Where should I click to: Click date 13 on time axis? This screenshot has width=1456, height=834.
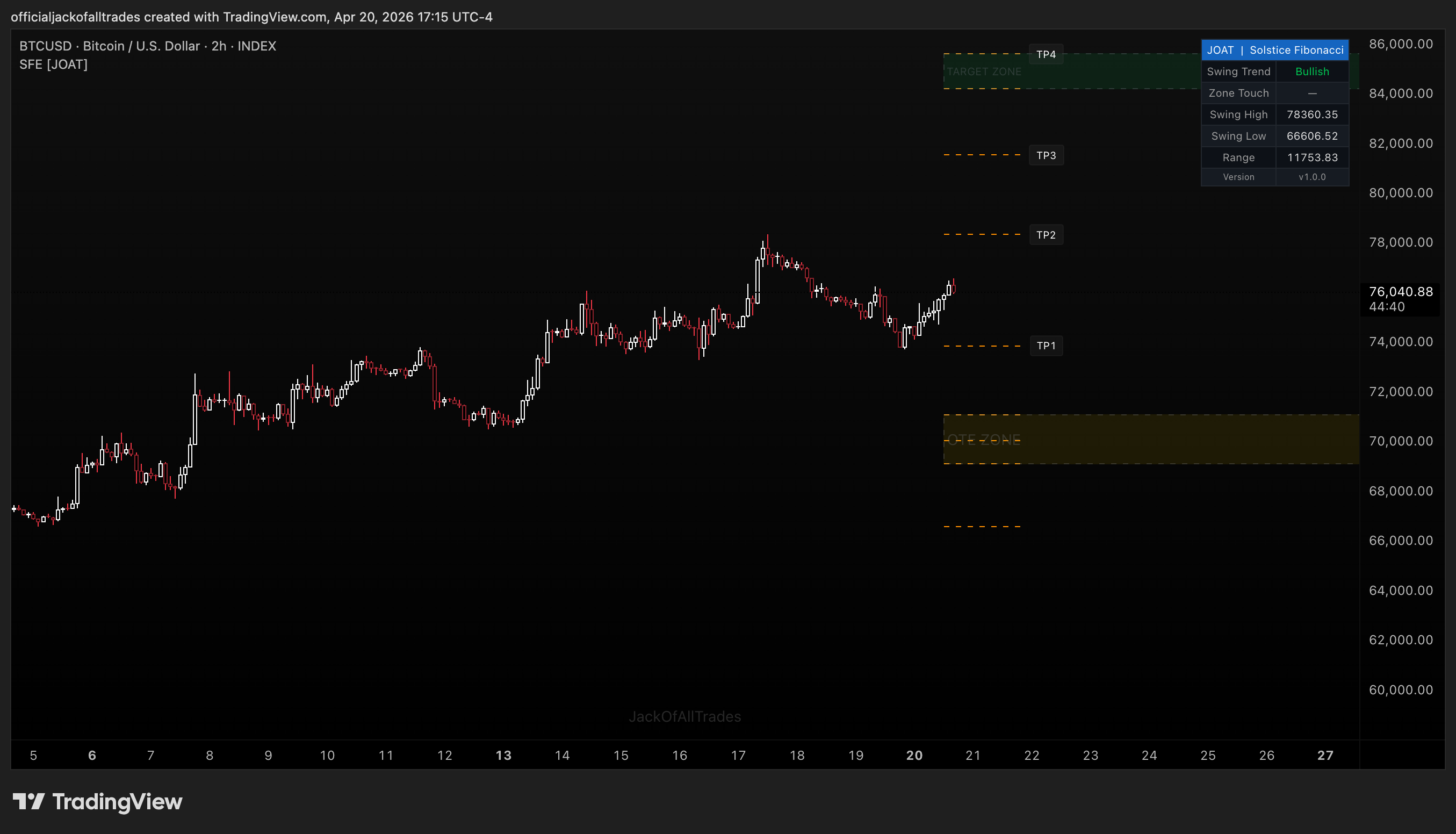point(503,756)
